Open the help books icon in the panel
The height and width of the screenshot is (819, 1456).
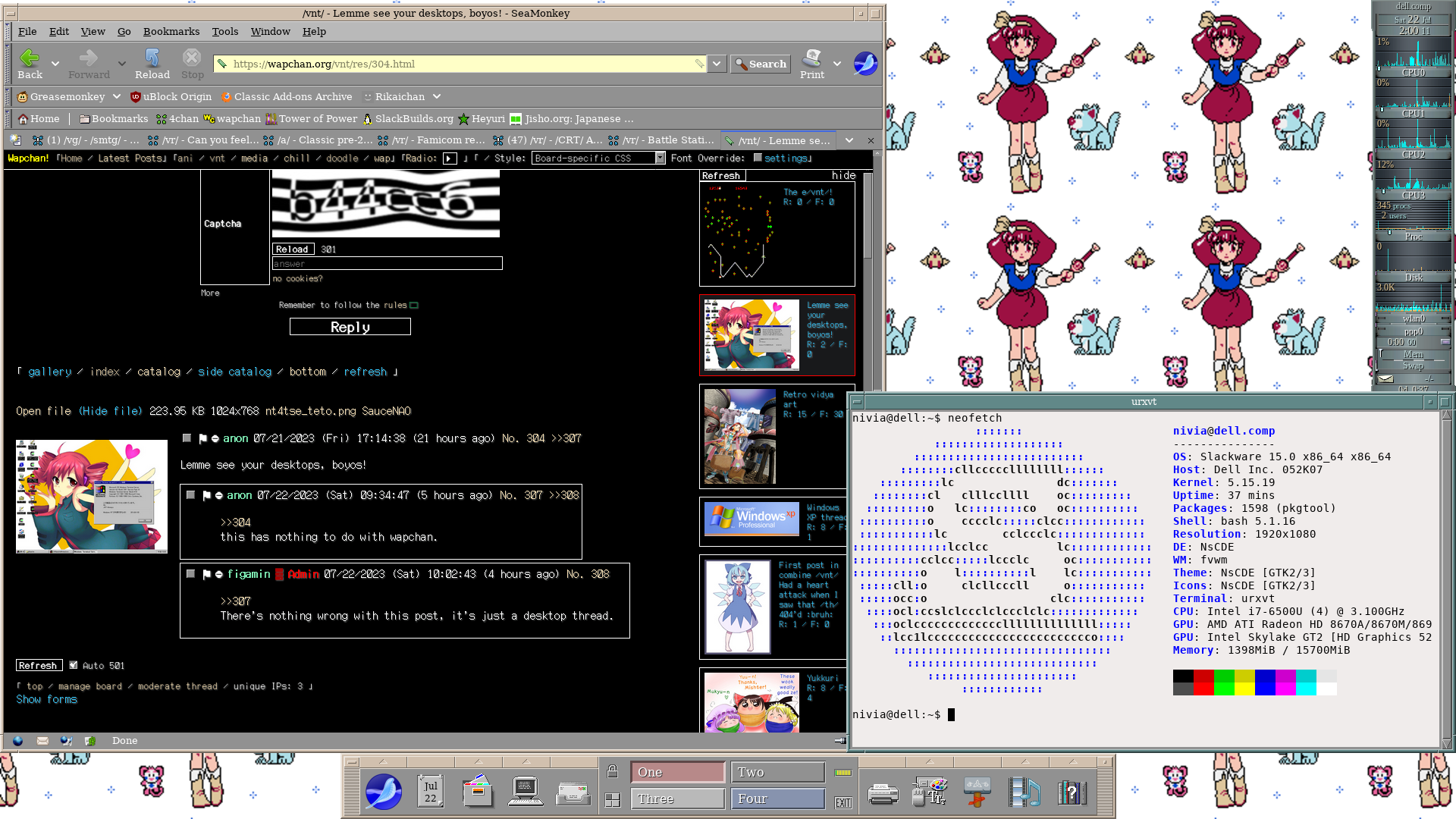click(x=1072, y=793)
